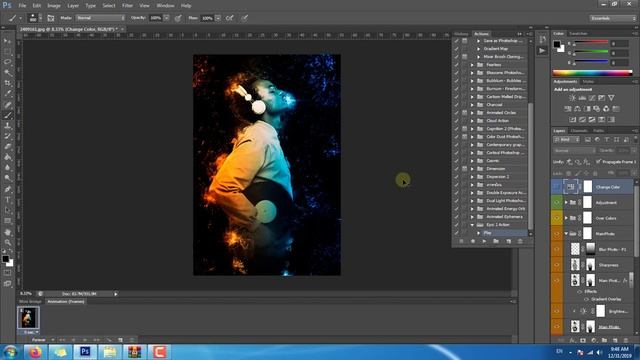The width and height of the screenshot is (640, 360).
Task: Toggle the Propagate Frame 1 checkbox
Action: click(598, 162)
